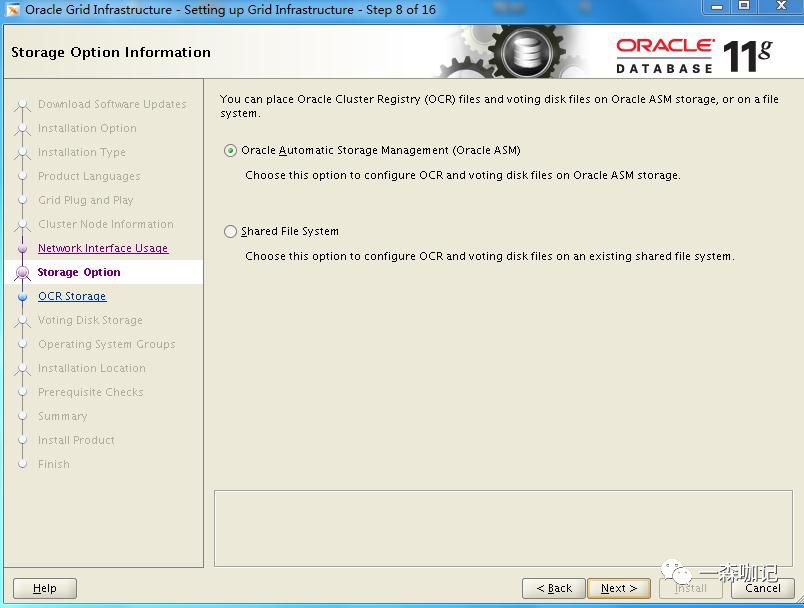Image resolution: width=804 pixels, height=608 pixels.
Task: Click the Oracle installer title bar icon
Action: (13, 9)
